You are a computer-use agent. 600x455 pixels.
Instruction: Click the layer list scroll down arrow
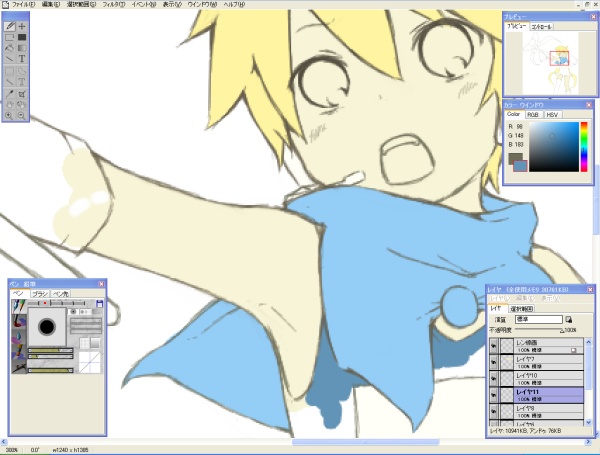[x=589, y=422]
